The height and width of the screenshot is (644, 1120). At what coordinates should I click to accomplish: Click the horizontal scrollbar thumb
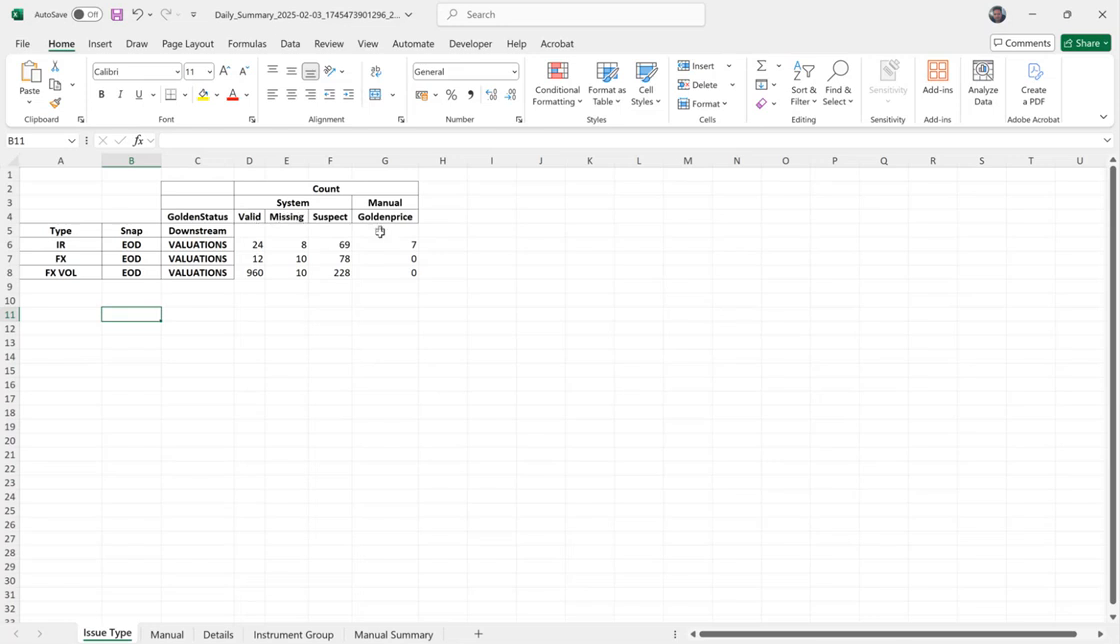point(887,634)
